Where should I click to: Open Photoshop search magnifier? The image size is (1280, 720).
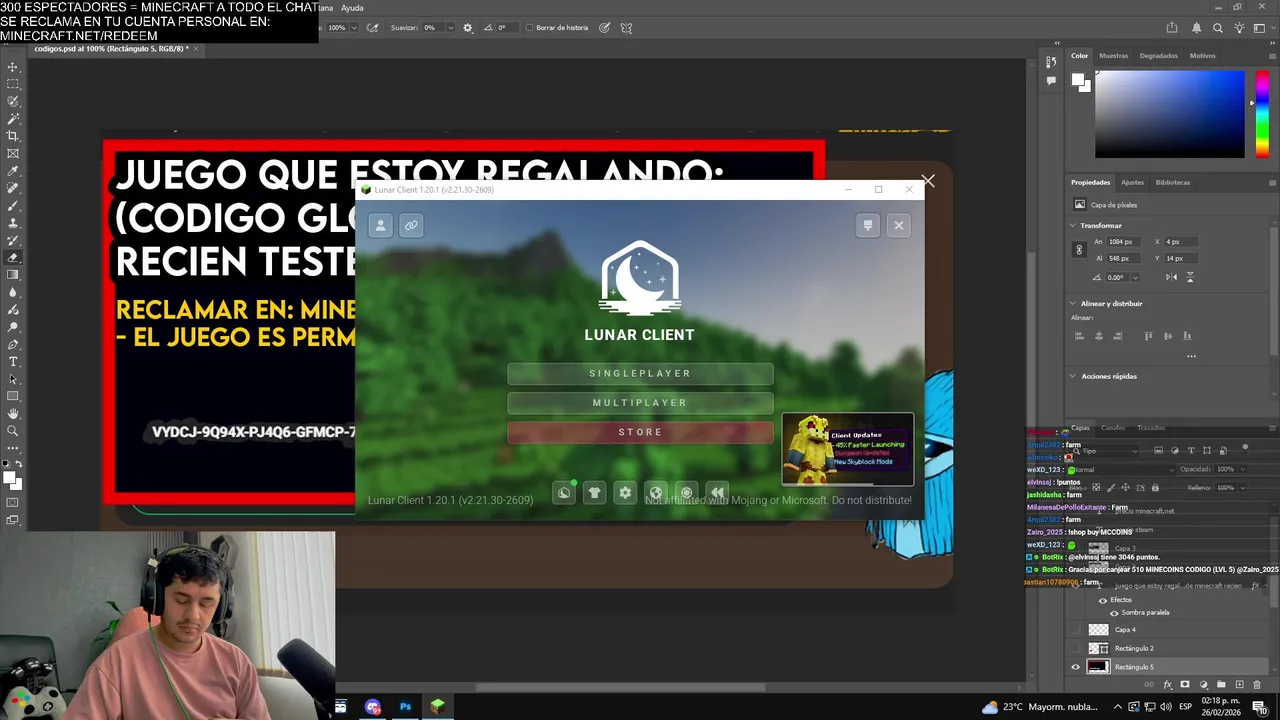point(1218,28)
